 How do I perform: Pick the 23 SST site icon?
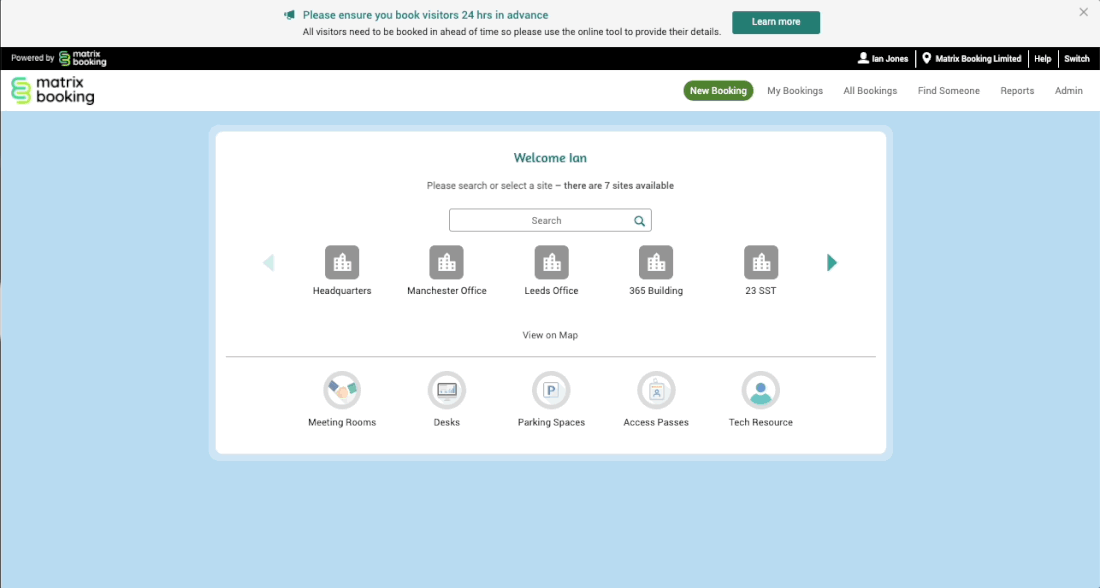761,263
